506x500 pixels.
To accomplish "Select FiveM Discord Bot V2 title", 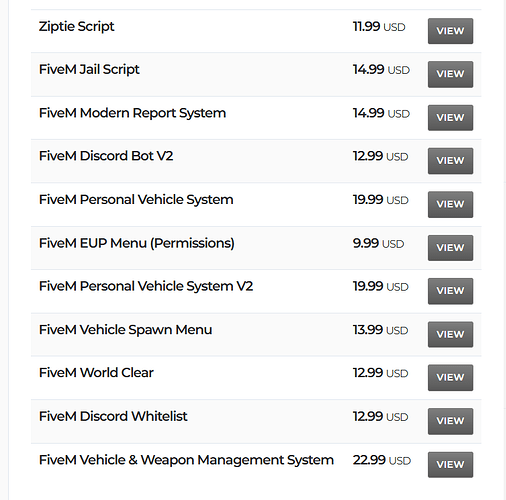I will [x=106, y=156].
